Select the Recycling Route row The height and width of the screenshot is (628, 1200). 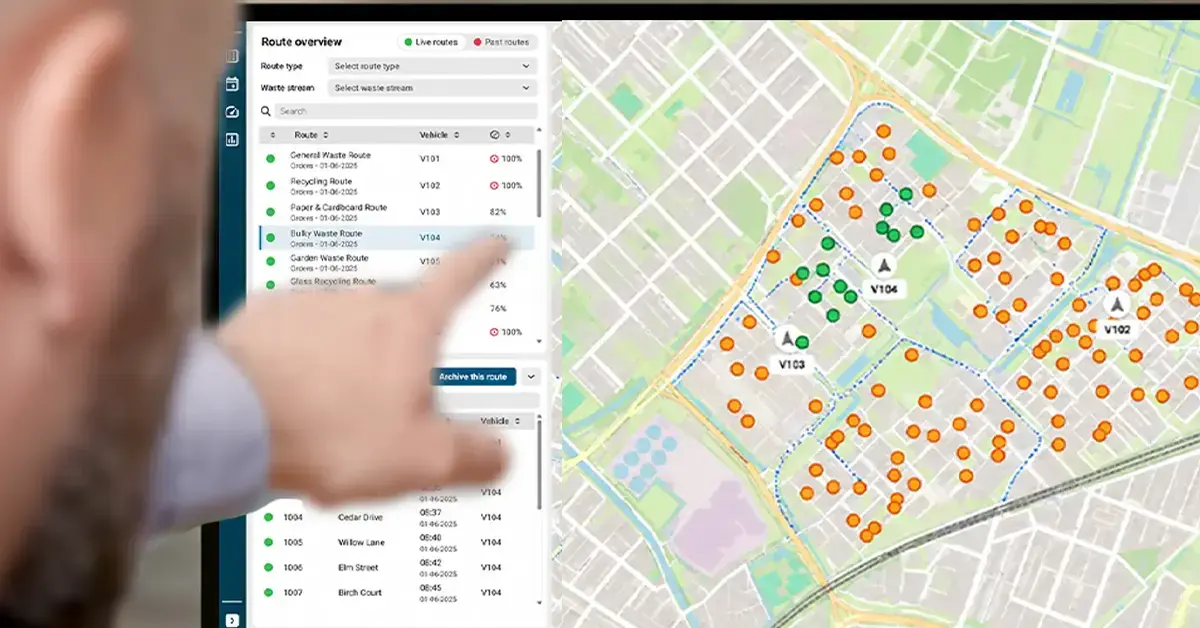[x=397, y=186]
